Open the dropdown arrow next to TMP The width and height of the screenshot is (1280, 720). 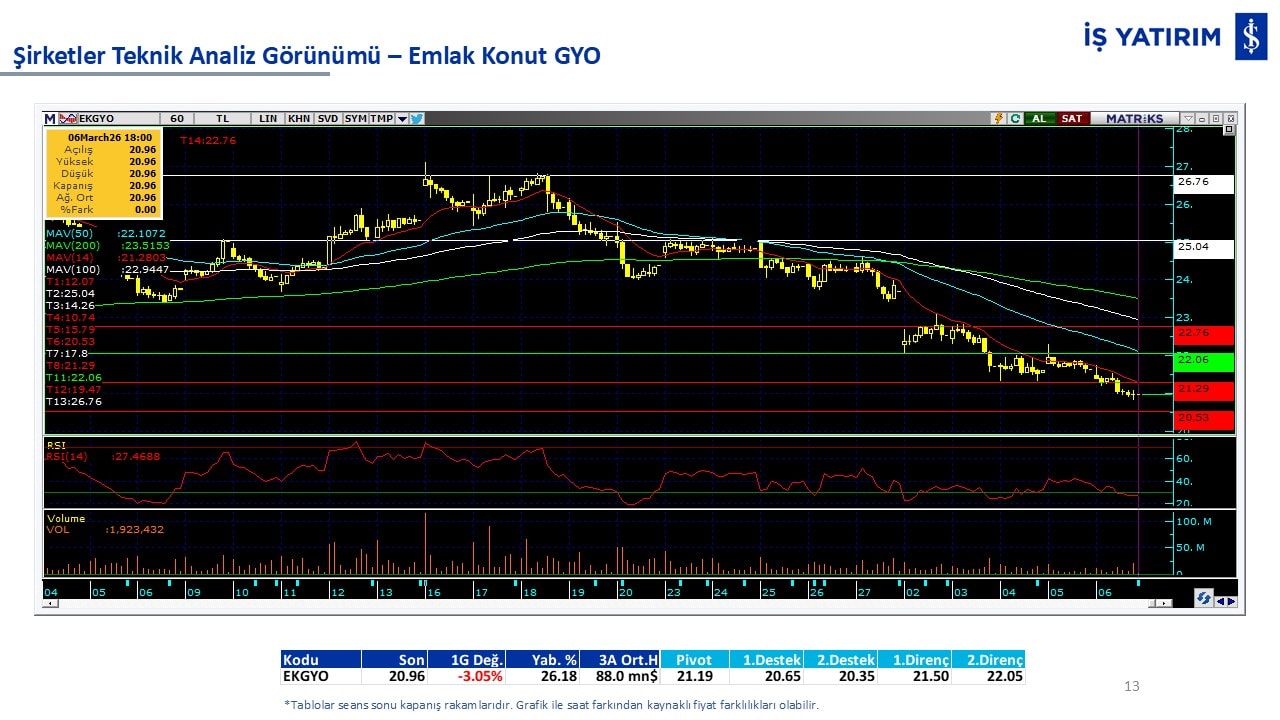pyautogui.click(x=402, y=118)
